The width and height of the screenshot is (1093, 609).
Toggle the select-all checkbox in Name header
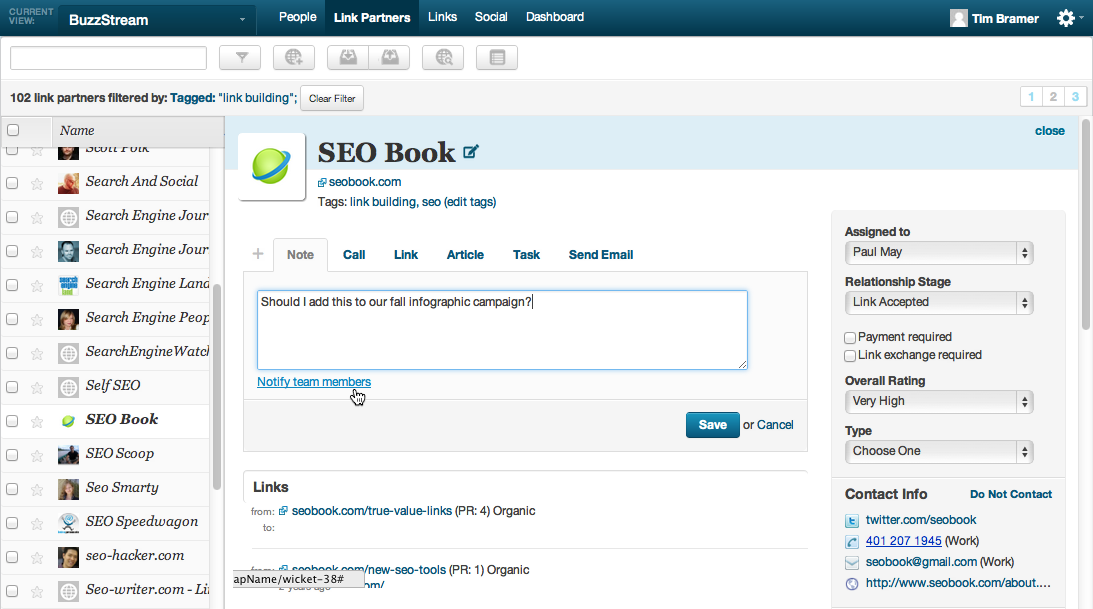coord(13,130)
